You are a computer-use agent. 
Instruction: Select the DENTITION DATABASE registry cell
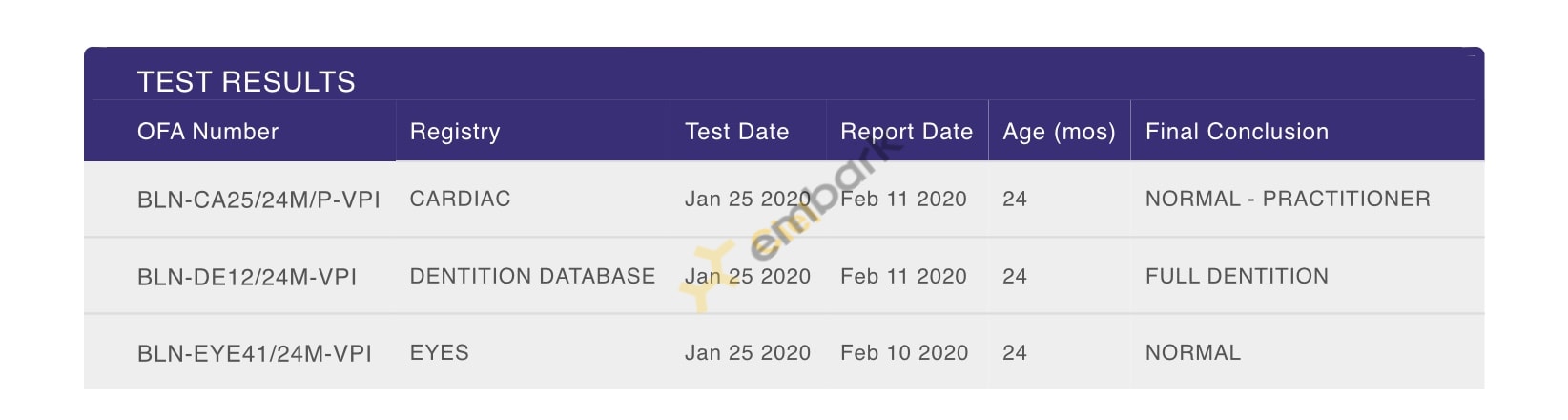click(532, 276)
